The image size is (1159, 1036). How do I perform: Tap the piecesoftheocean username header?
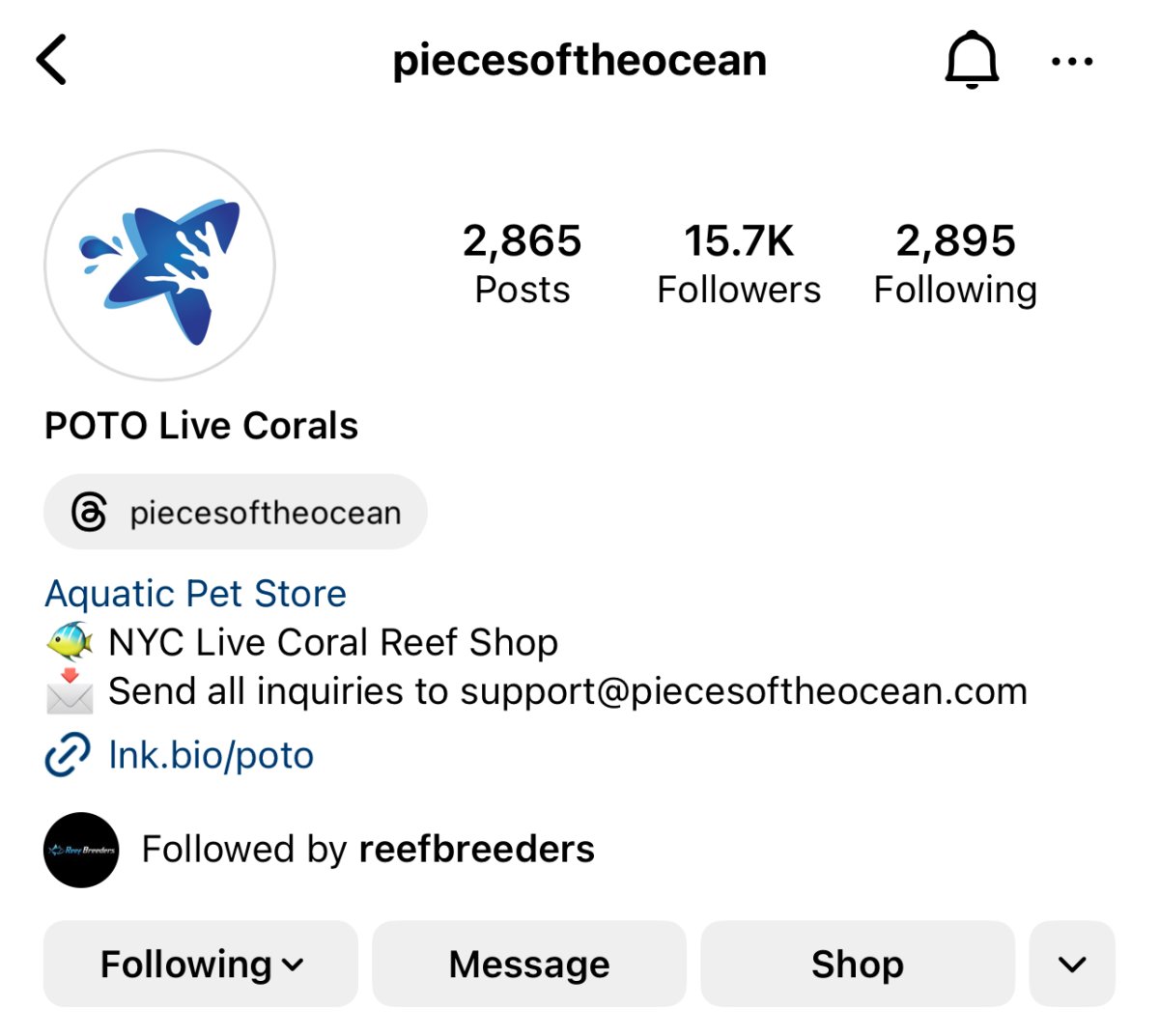coord(579,61)
